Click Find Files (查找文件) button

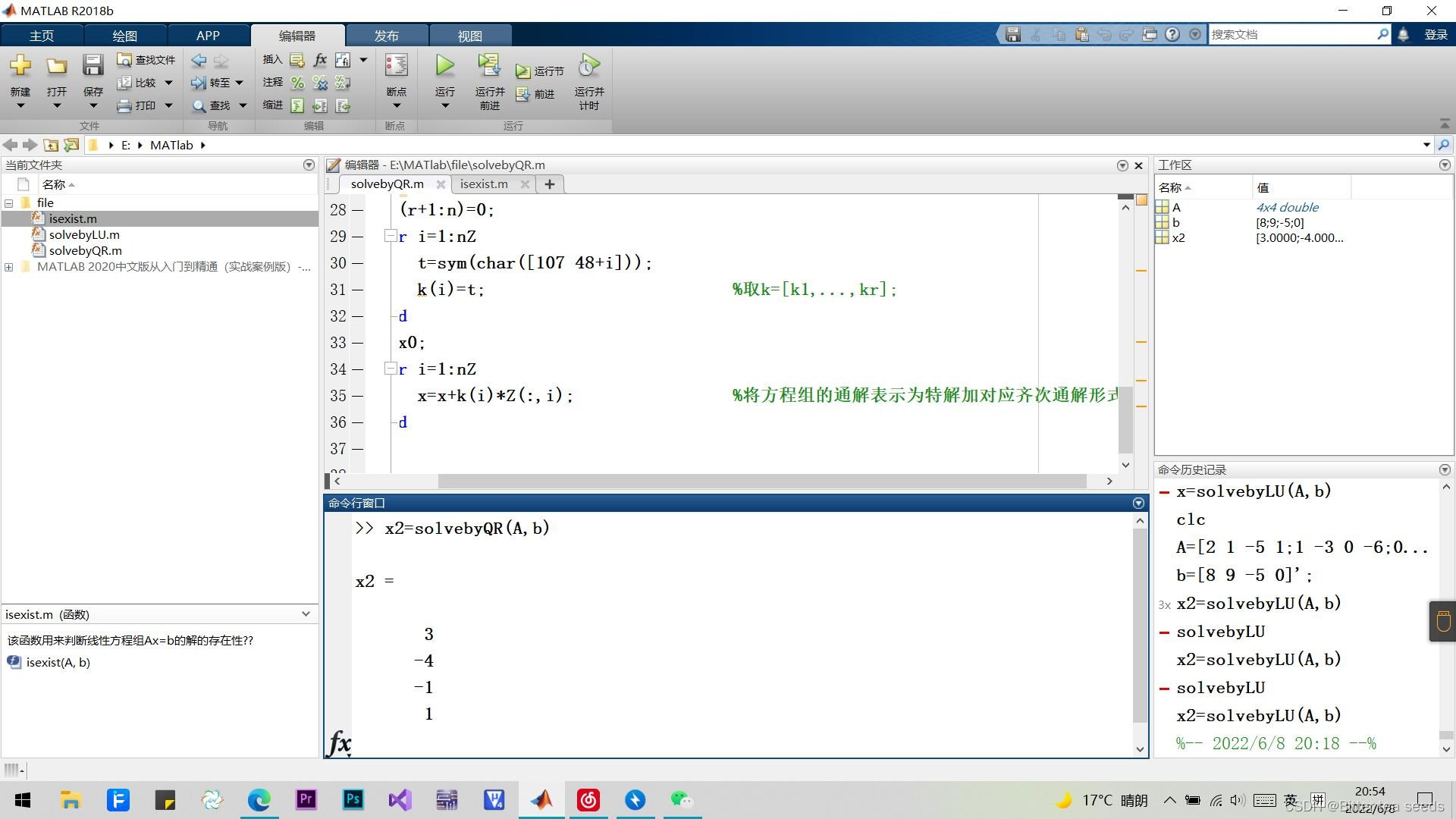coord(146,60)
